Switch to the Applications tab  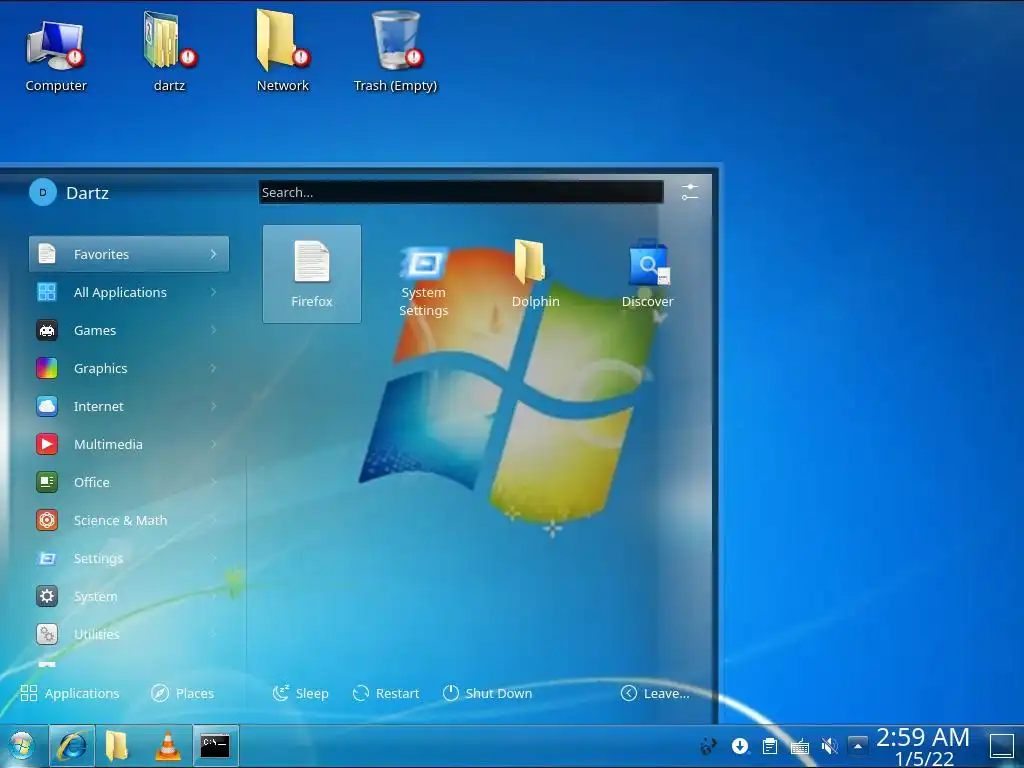(x=70, y=693)
